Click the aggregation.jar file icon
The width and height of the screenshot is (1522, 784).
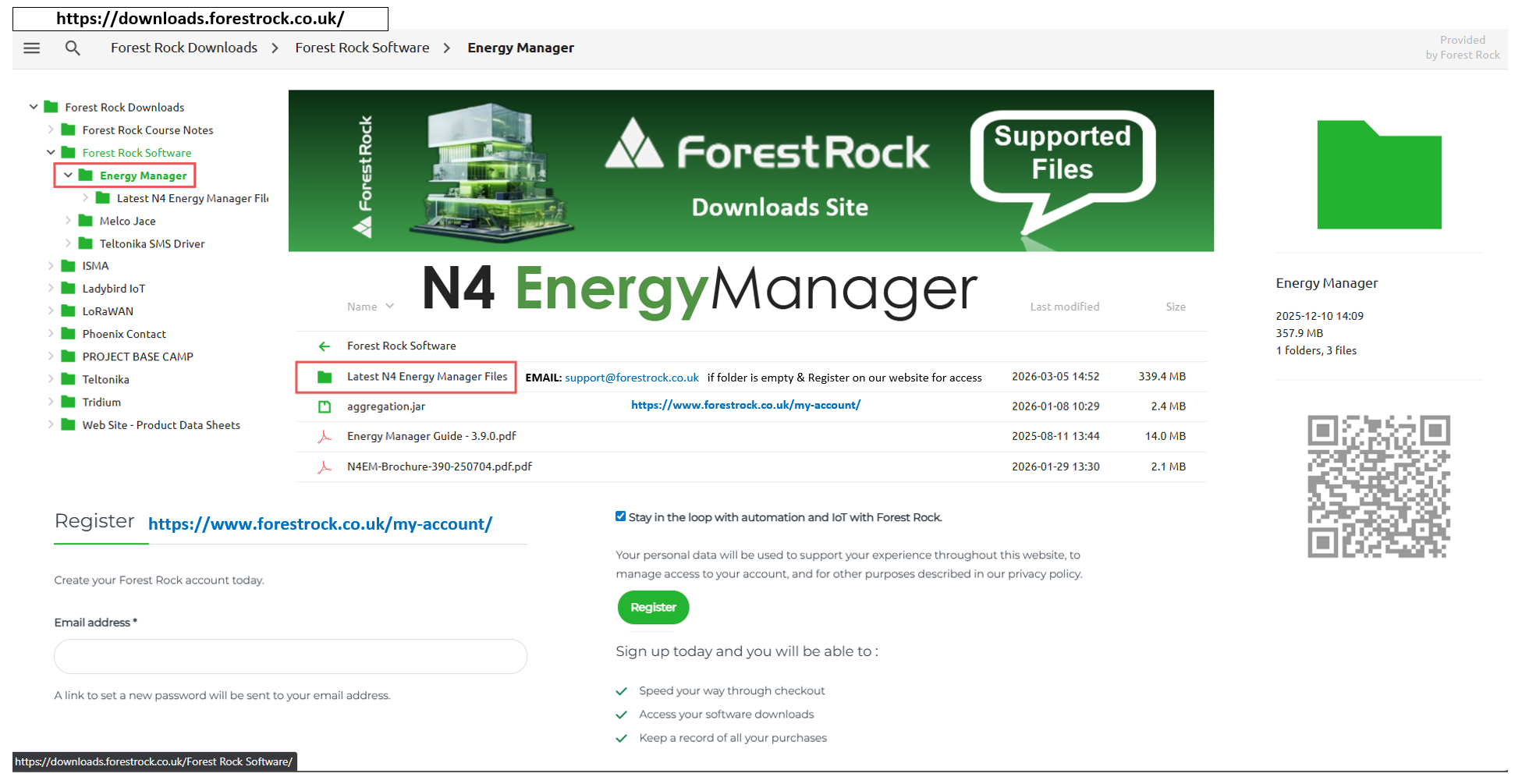[x=325, y=406]
